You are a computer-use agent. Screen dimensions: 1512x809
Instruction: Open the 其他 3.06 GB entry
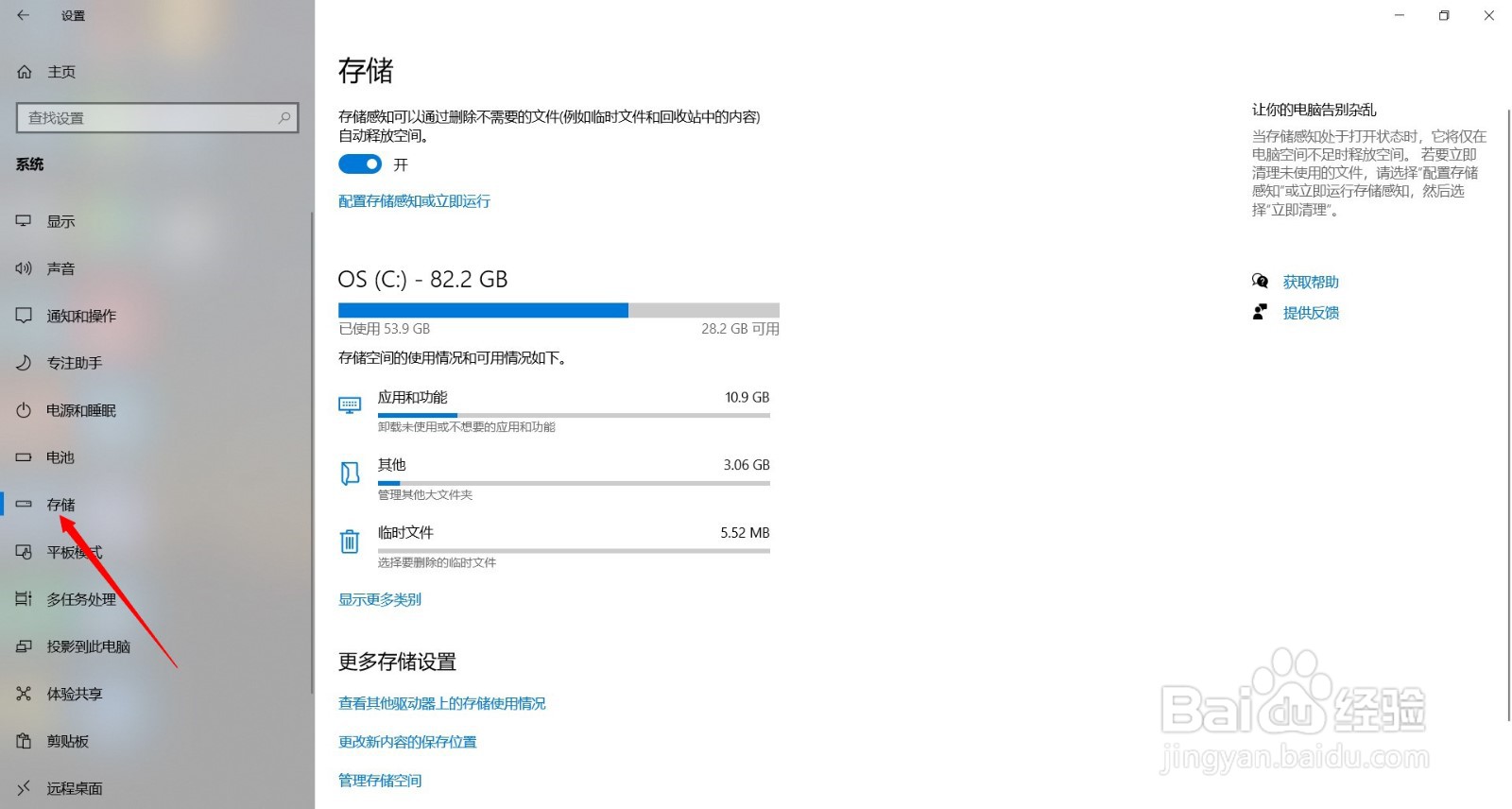click(x=555, y=478)
